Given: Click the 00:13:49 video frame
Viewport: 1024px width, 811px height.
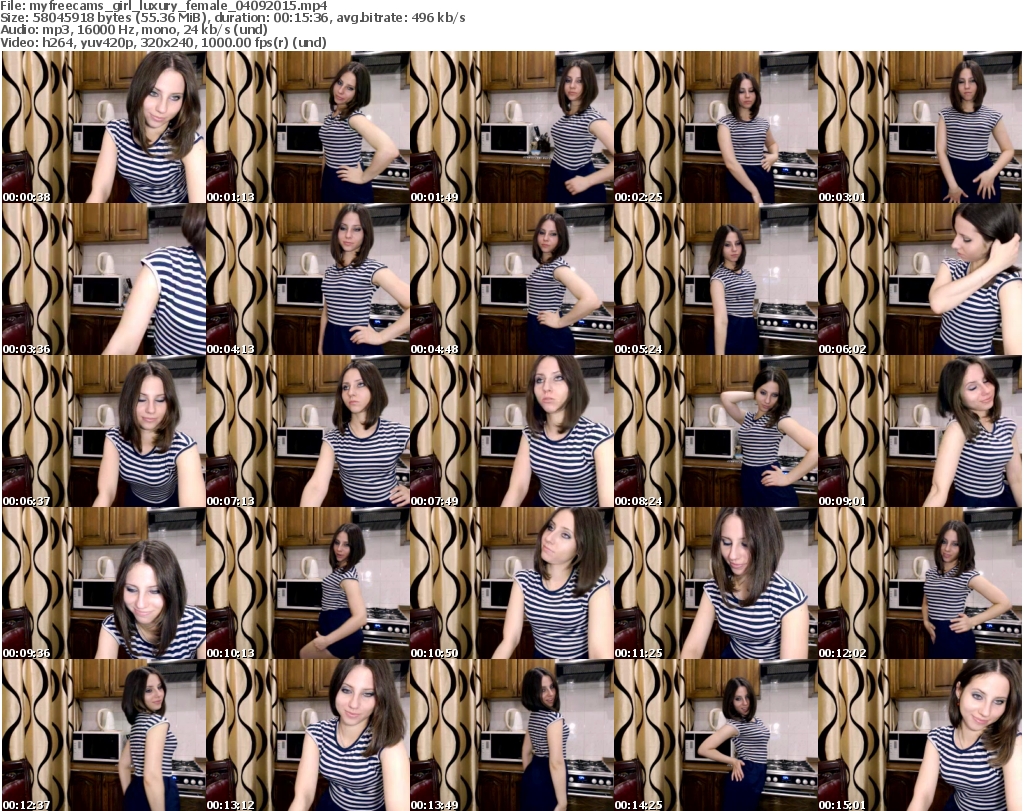Looking at the screenshot, I should tap(511, 735).
